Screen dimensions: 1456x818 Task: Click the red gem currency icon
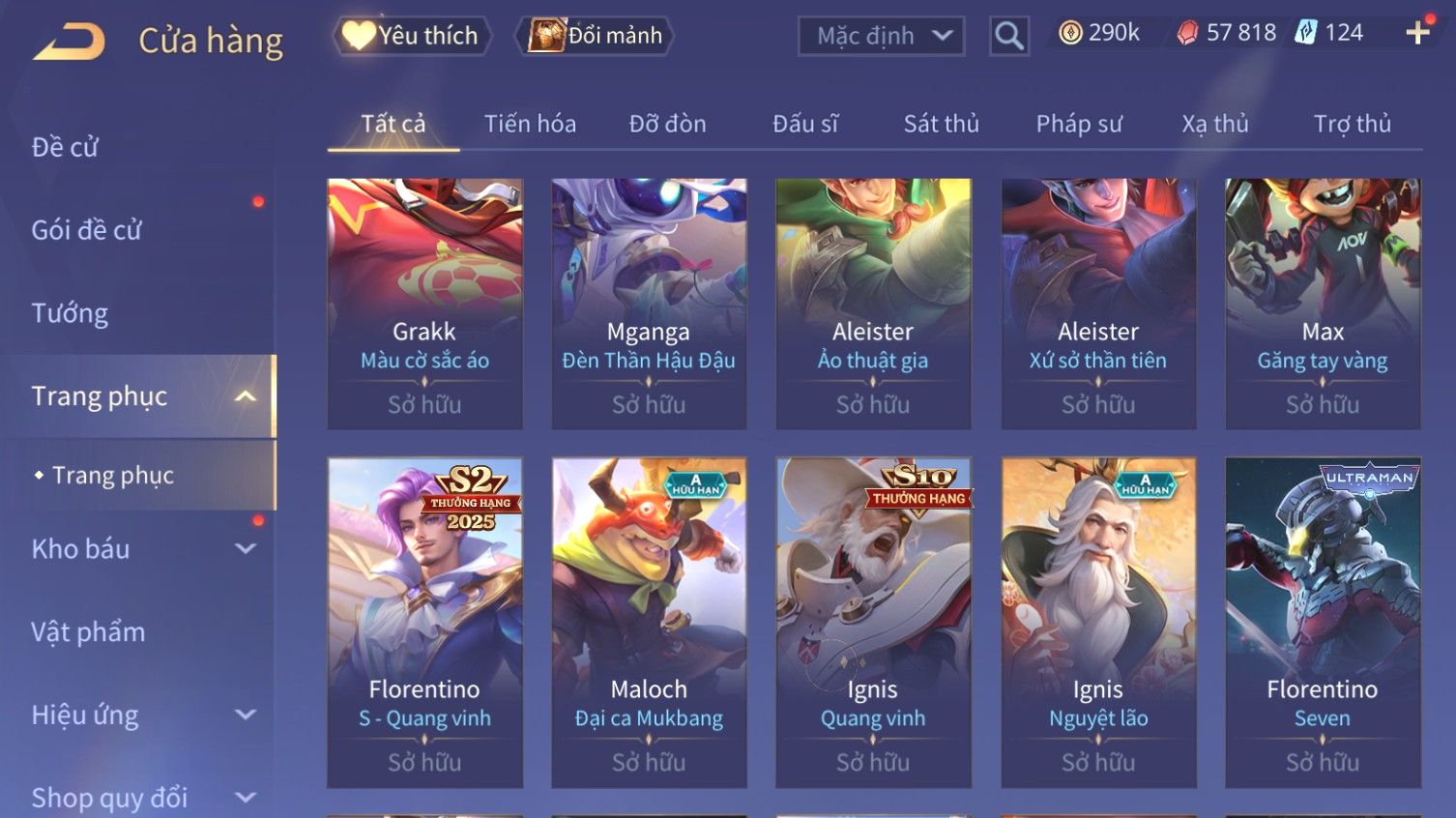pos(1187,34)
